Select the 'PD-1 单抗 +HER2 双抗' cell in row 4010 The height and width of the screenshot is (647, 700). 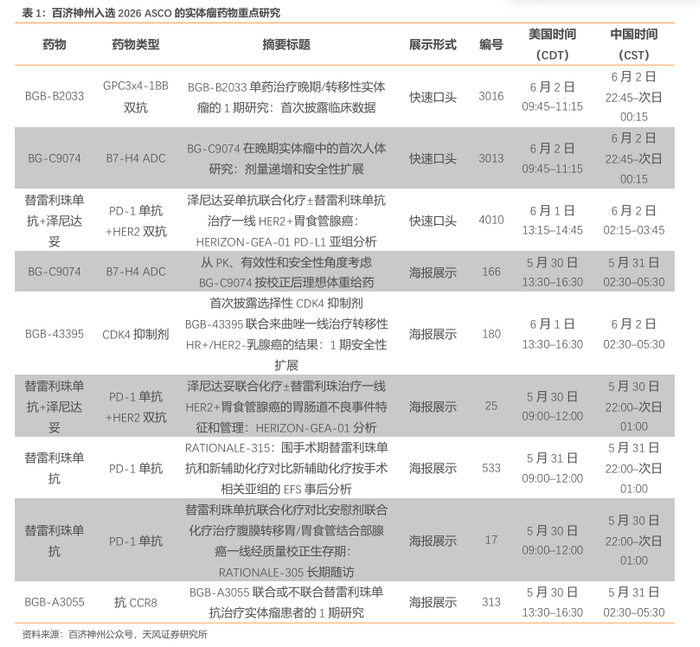pyautogui.click(x=136, y=221)
